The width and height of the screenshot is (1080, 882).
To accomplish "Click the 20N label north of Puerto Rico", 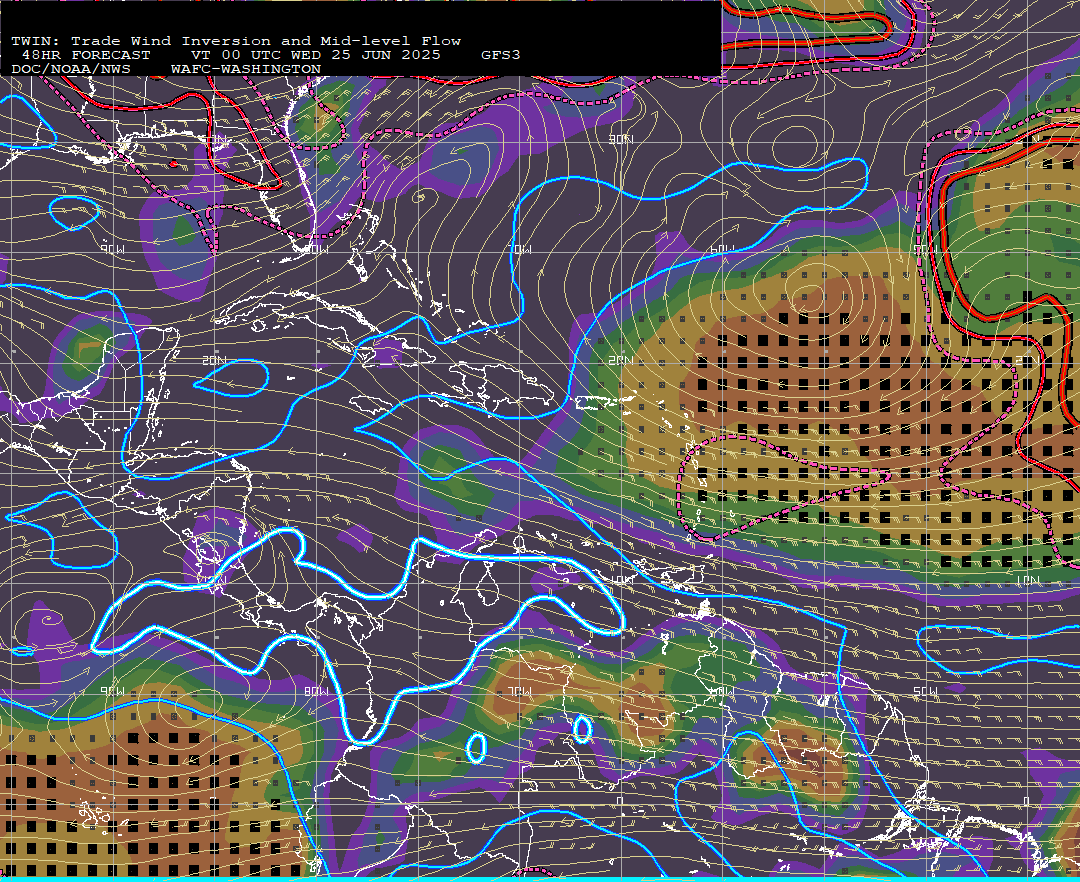I will tap(621, 360).
